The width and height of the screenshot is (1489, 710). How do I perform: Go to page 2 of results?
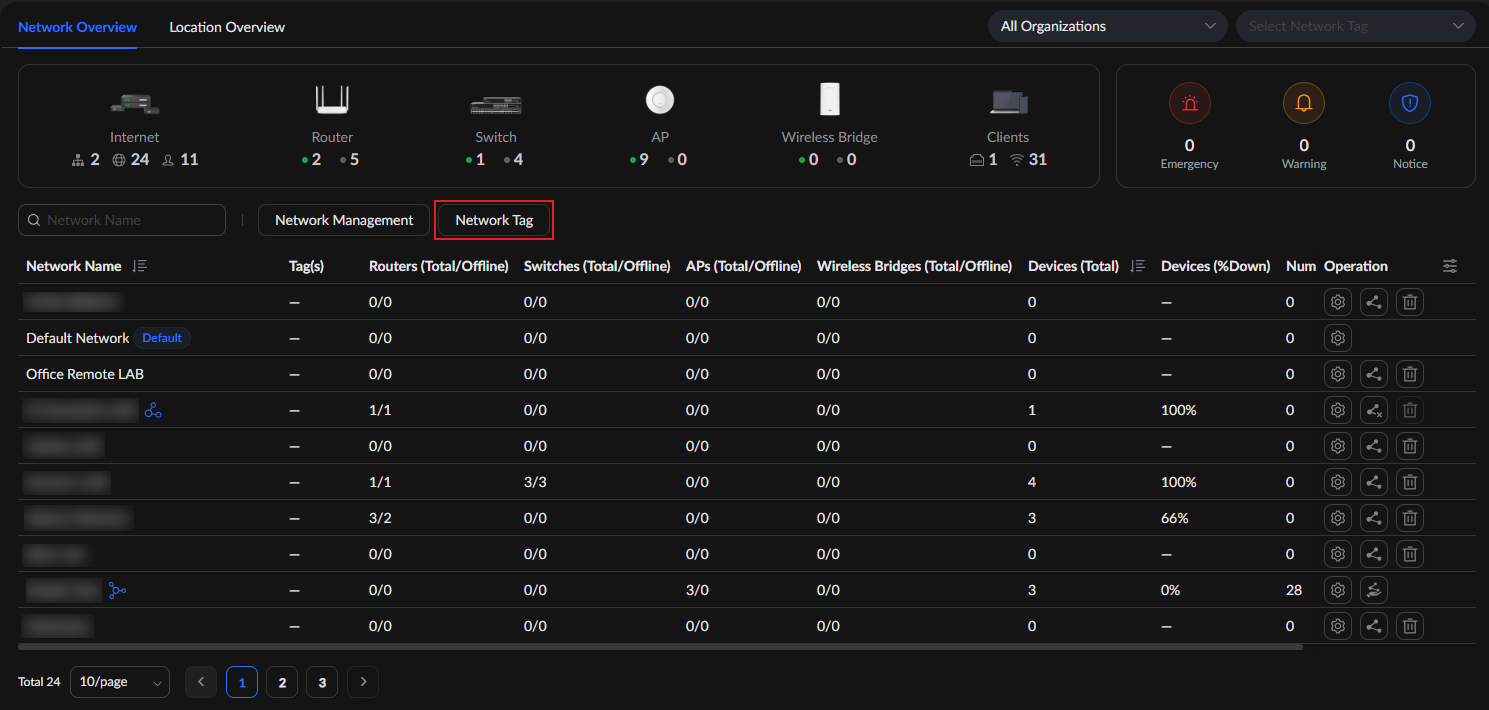click(x=282, y=682)
